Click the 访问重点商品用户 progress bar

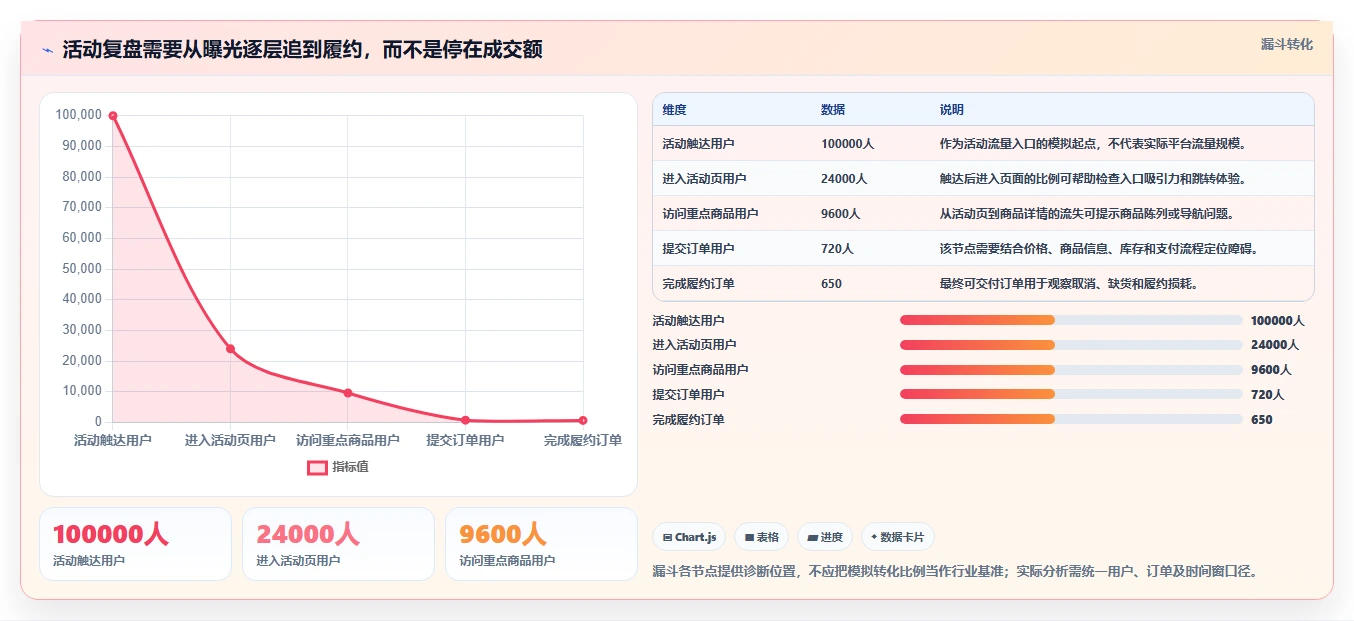point(1071,370)
